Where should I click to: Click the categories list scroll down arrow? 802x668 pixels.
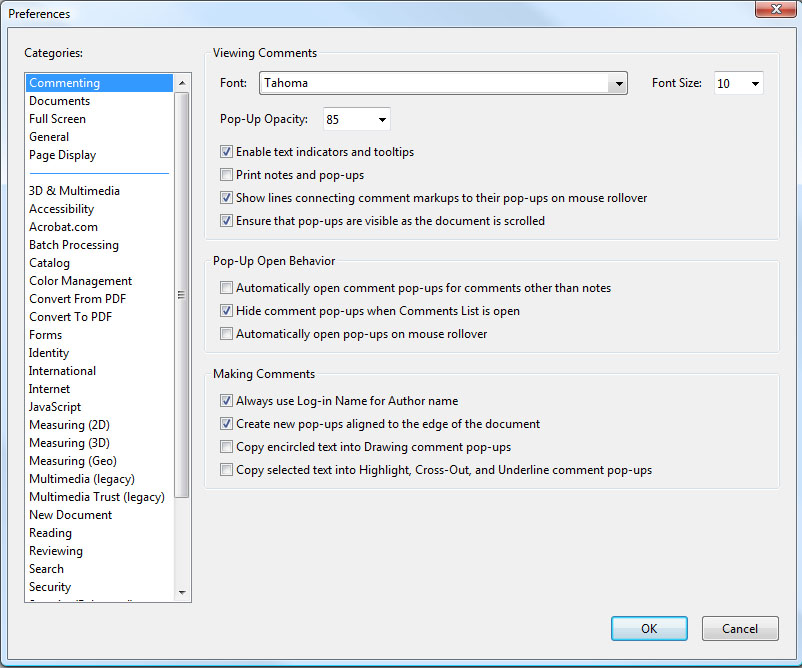click(182, 592)
